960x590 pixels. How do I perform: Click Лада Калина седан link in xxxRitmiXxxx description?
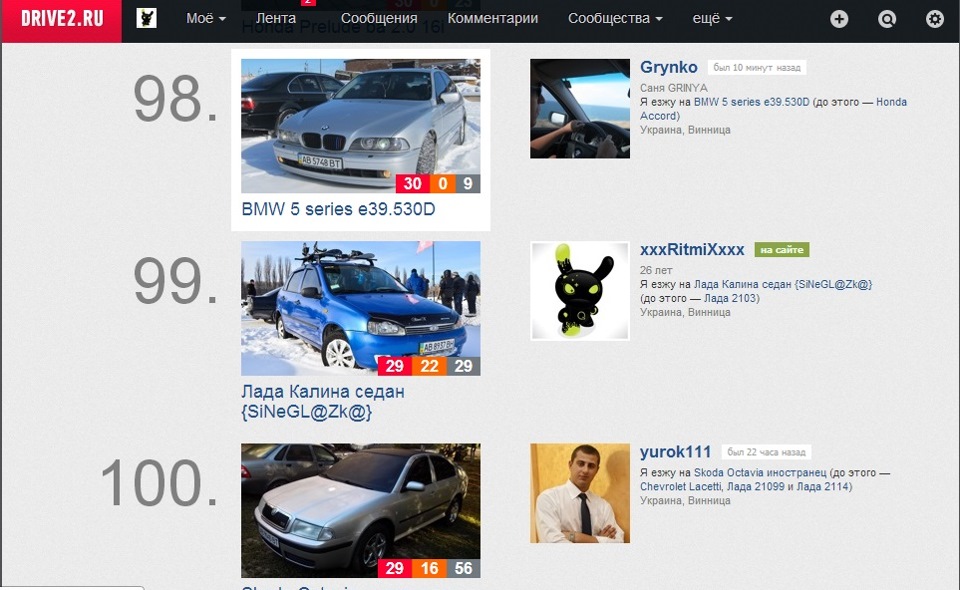point(782,284)
